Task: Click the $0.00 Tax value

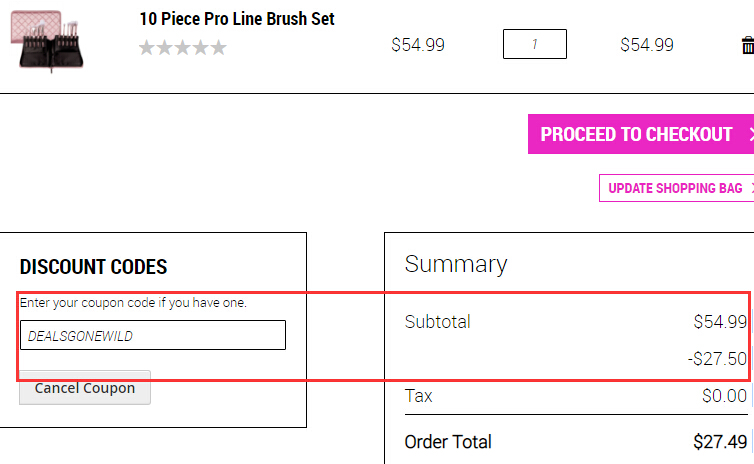Action: click(724, 396)
